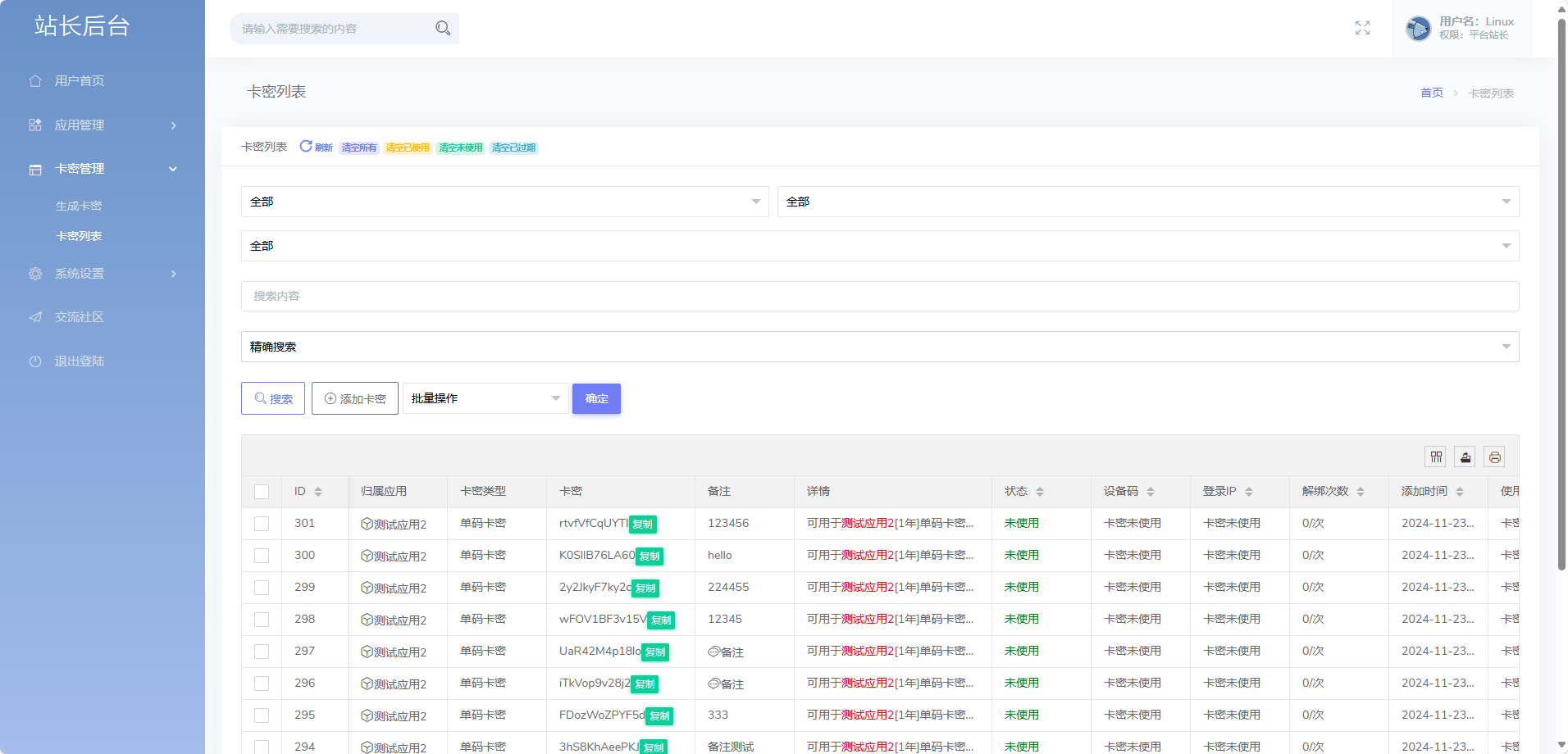Image resolution: width=1568 pixels, height=754 pixels.
Task: Click the app cube icon in row 298
Action: 367,620
